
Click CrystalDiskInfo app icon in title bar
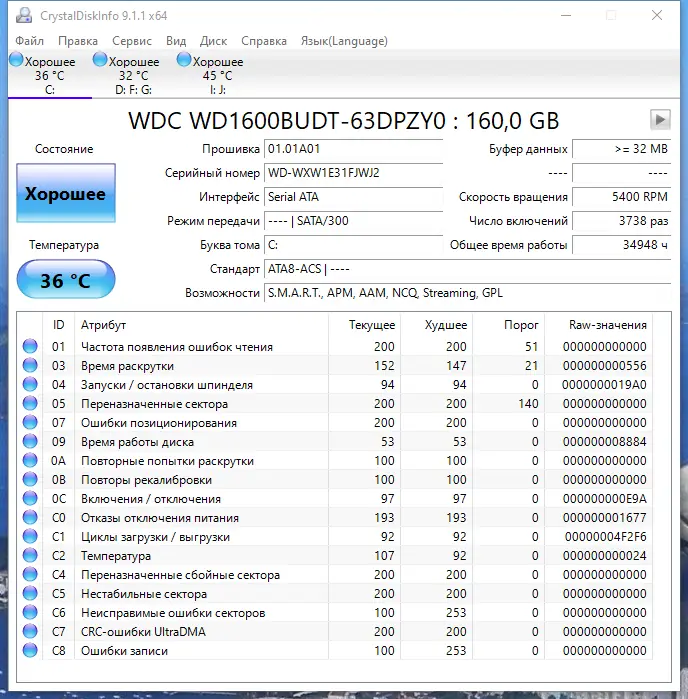coord(24,16)
